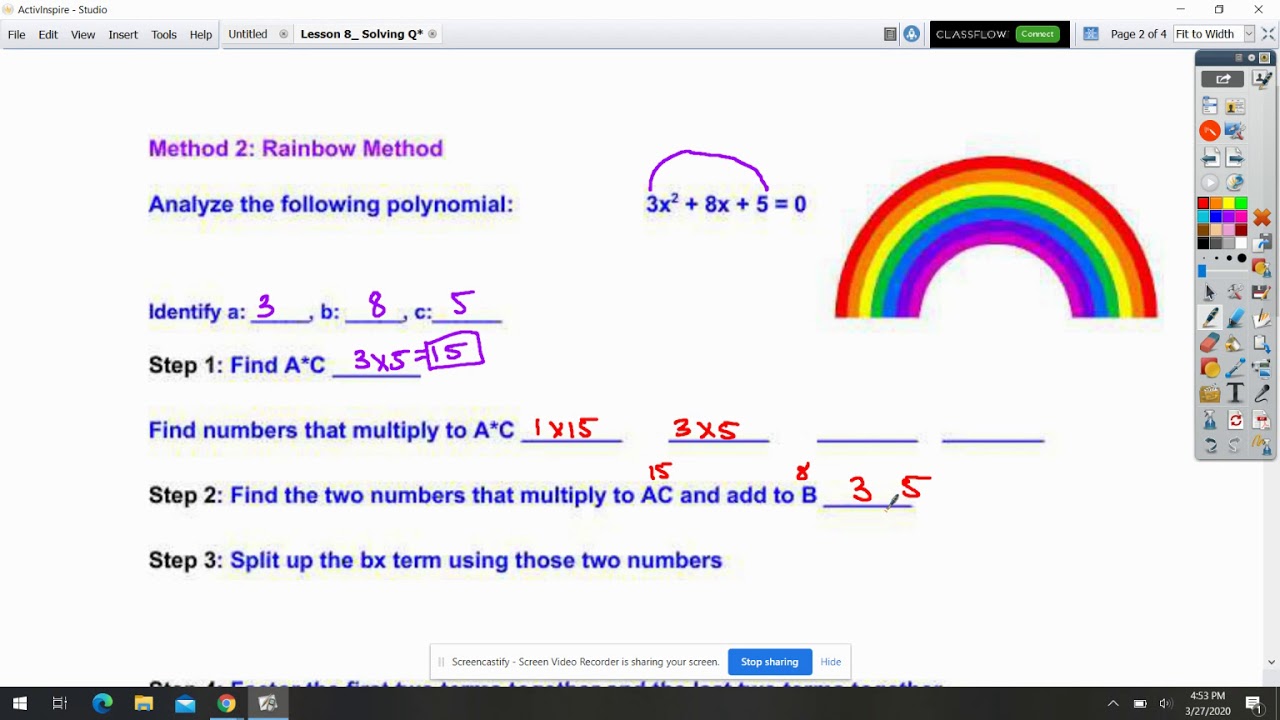Open the Edit menu

pyautogui.click(x=48, y=34)
